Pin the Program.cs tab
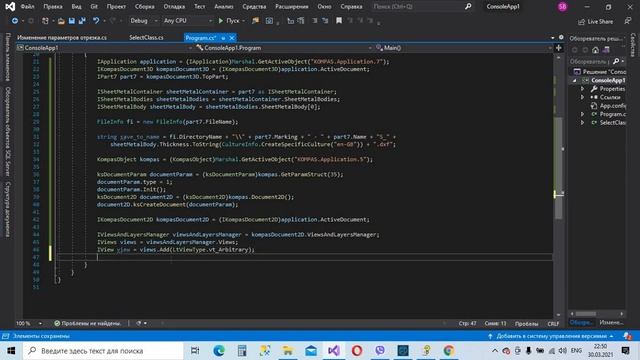The height and width of the screenshot is (360, 640). pos(223,38)
